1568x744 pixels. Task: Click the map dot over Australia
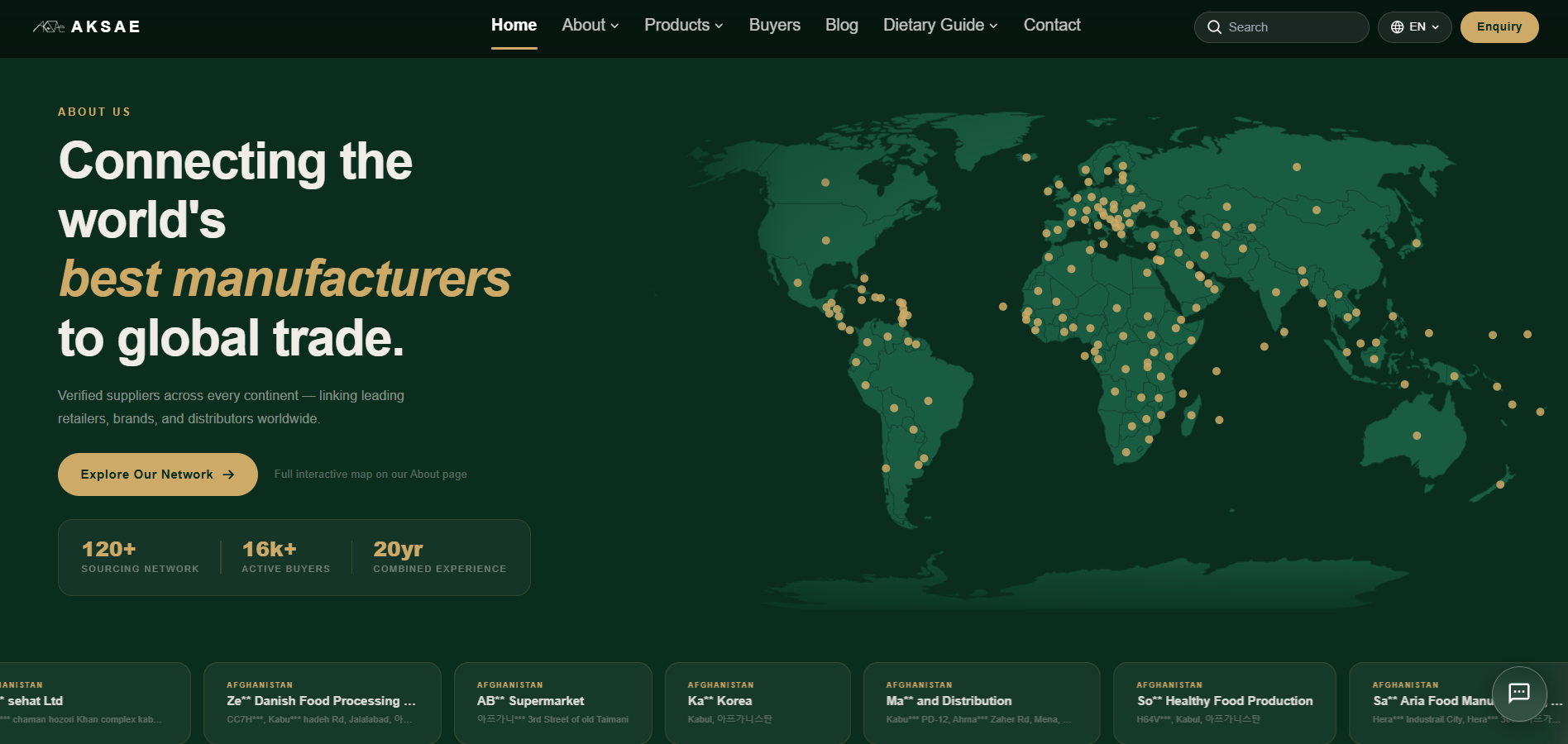tap(1417, 436)
